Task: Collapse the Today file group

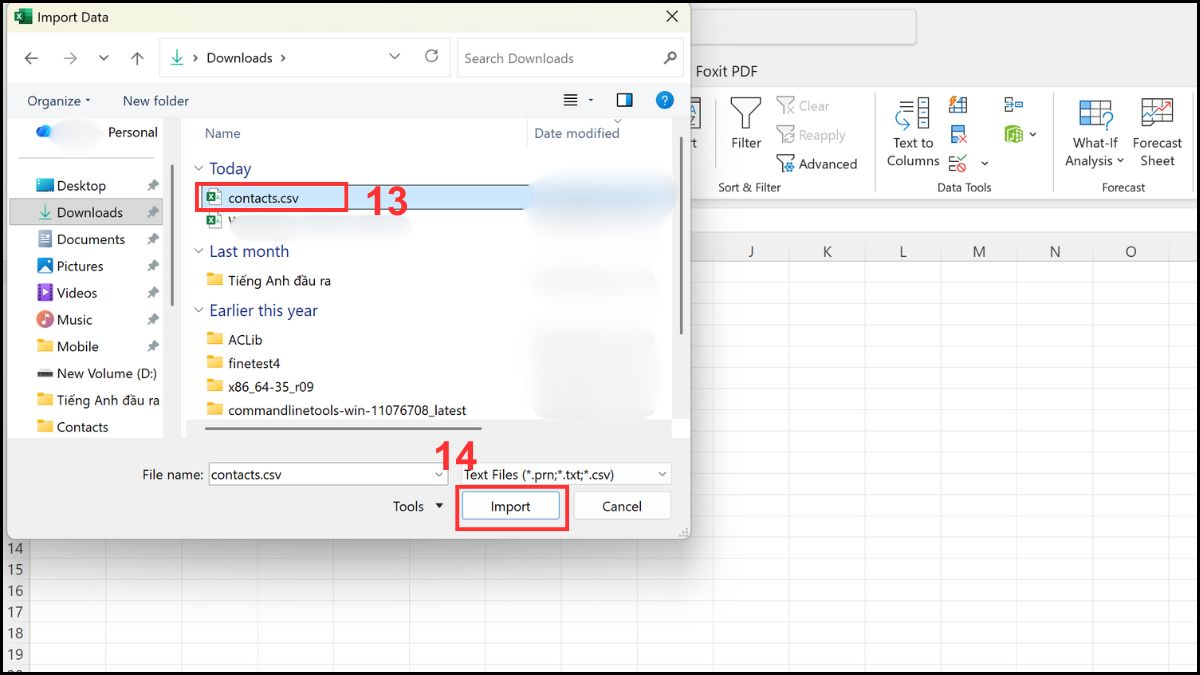Action: tap(197, 168)
